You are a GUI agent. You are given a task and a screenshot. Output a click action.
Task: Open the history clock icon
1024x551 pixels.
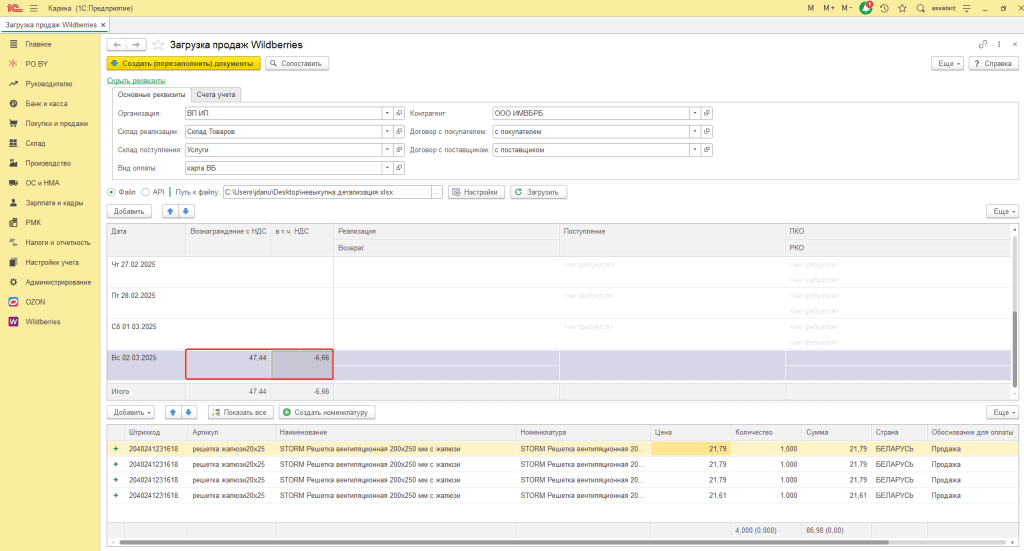coord(884,8)
